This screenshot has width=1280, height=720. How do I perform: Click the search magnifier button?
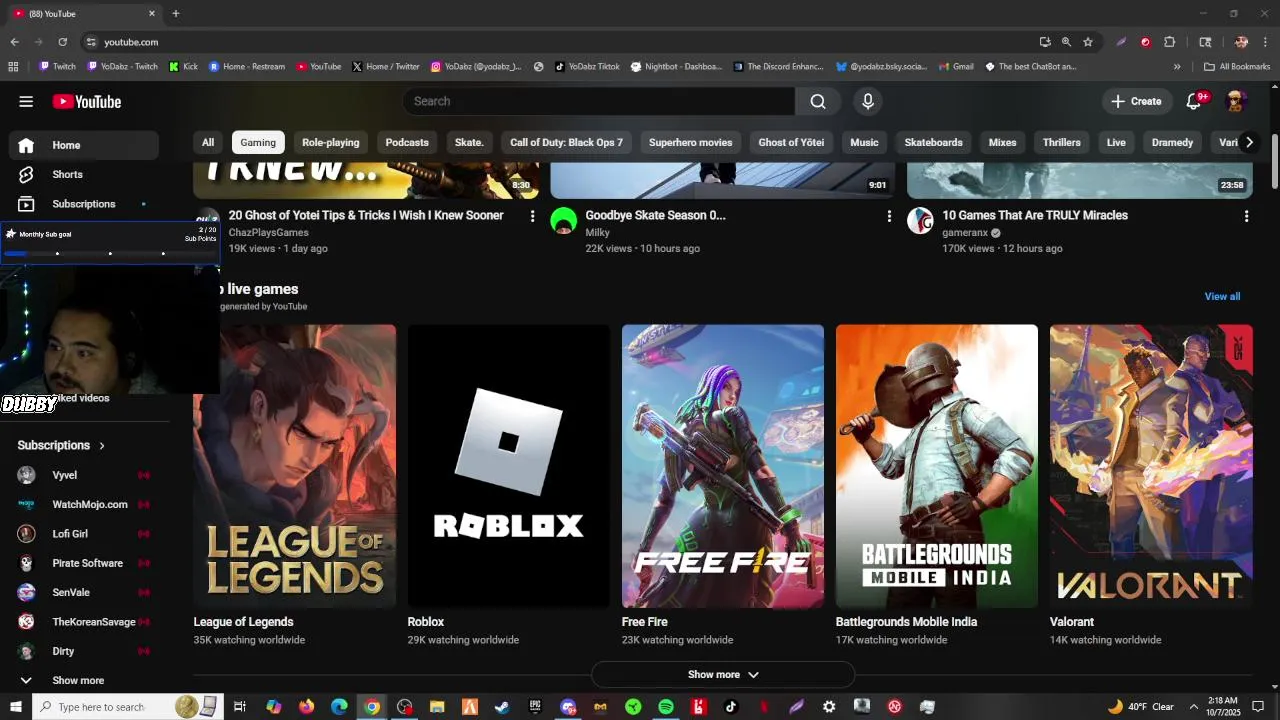tap(818, 101)
